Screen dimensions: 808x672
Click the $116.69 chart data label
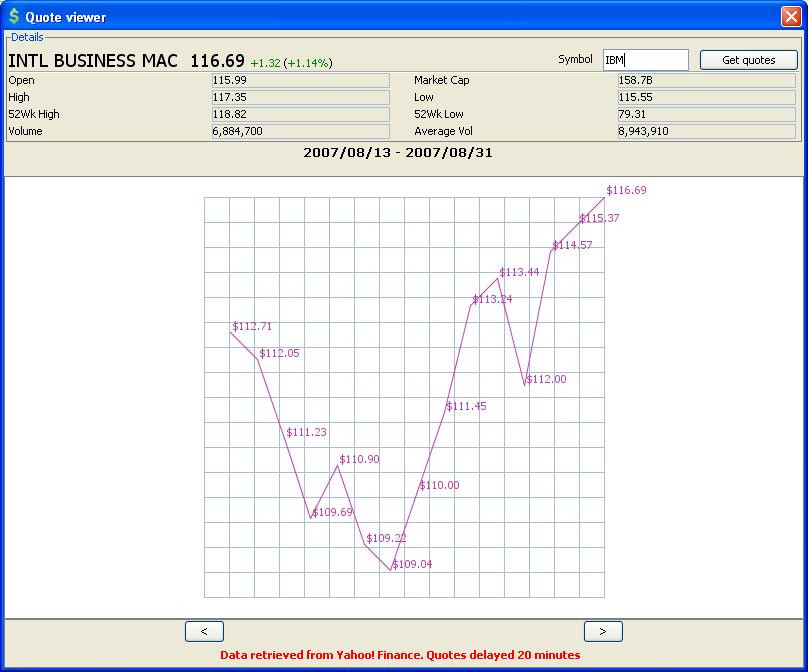(x=626, y=190)
